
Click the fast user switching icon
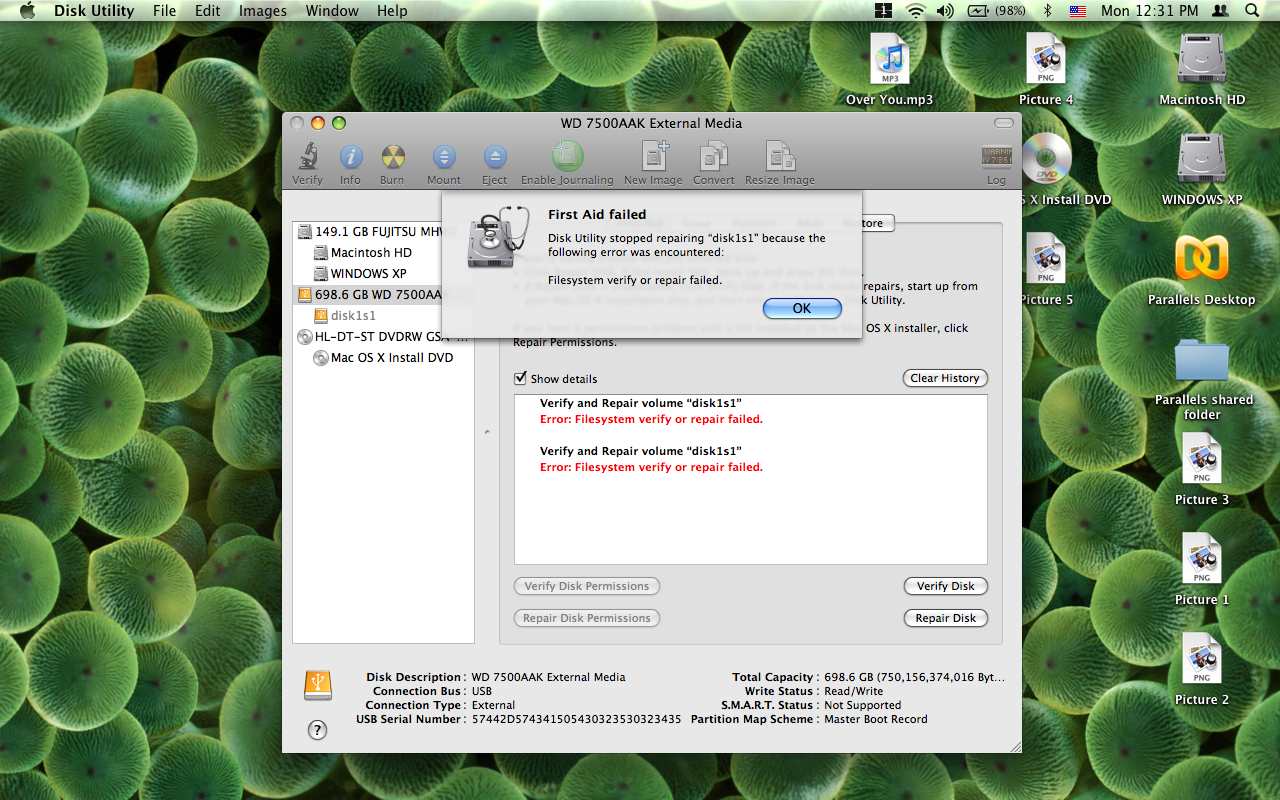pos(1219,11)
